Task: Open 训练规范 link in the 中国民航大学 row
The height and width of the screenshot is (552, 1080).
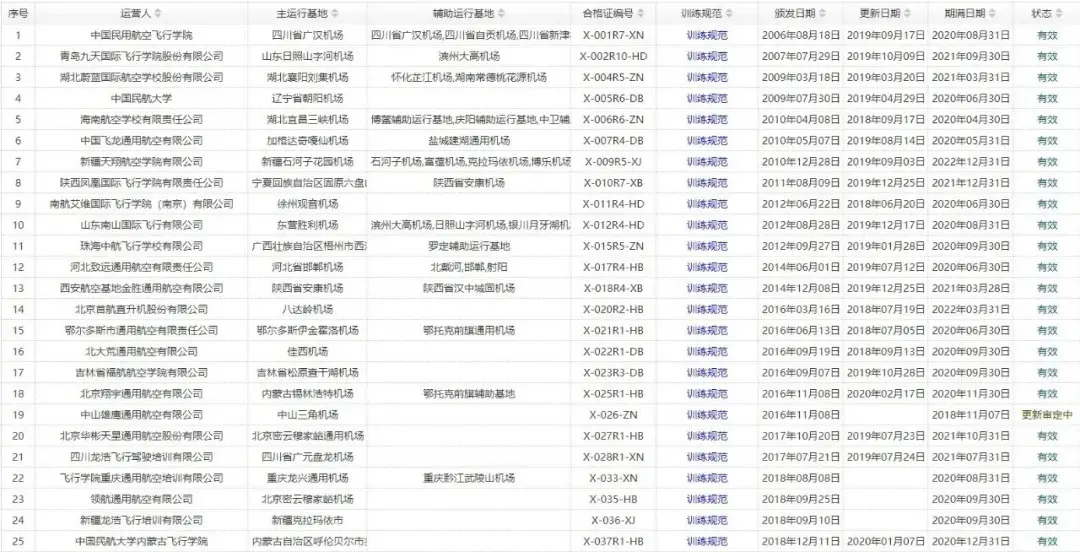Action: 707,99
